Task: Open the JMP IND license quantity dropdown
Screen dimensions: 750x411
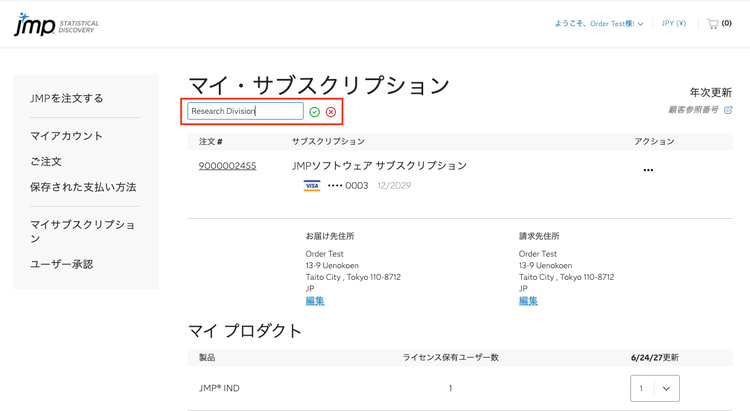Action: (655, 389)
